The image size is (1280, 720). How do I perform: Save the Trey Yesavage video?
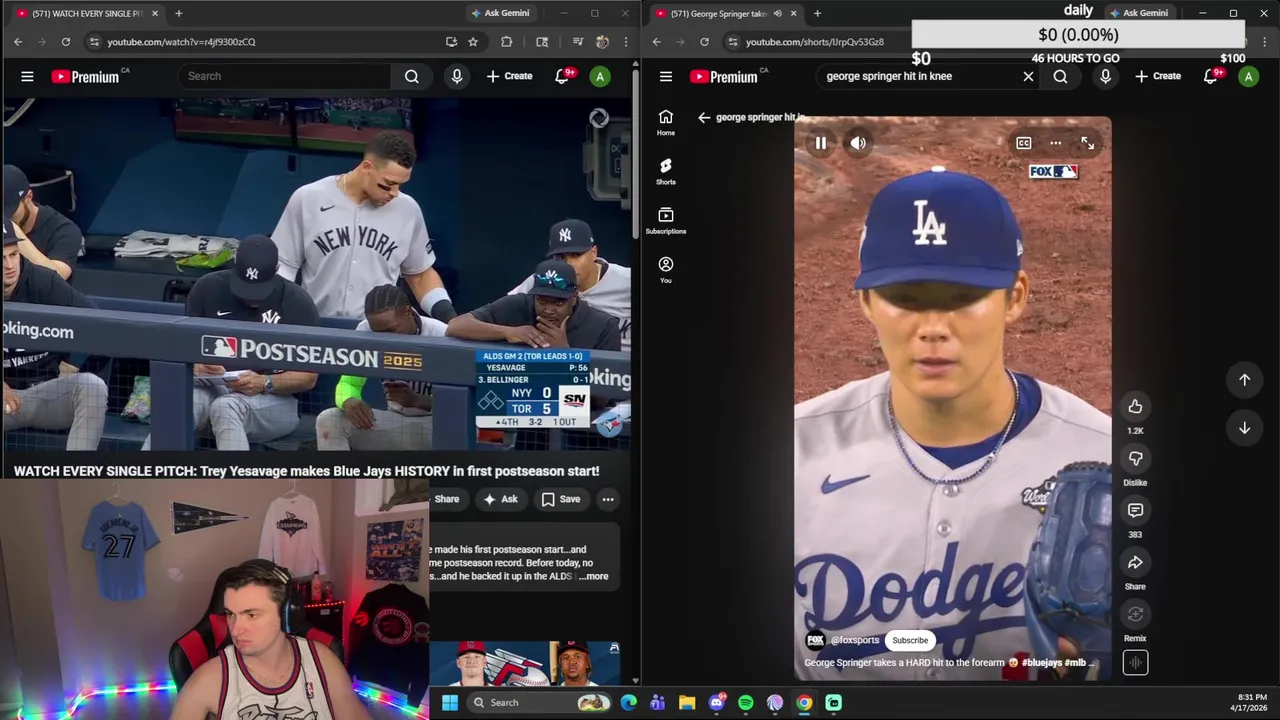coord(561,499)
